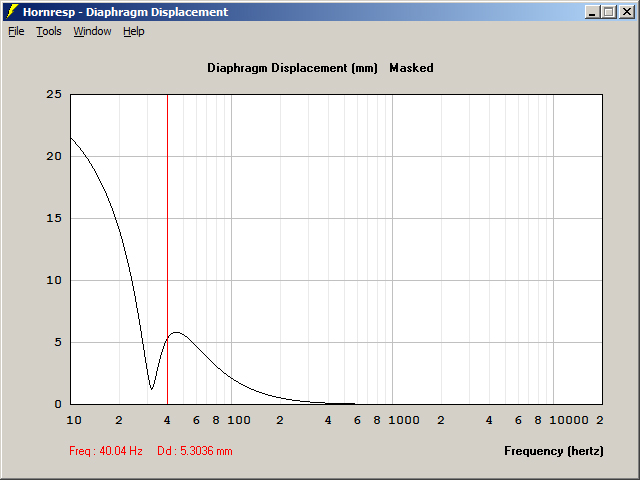Click the displacement curve's peak near 45 Hz

(176, 332)
